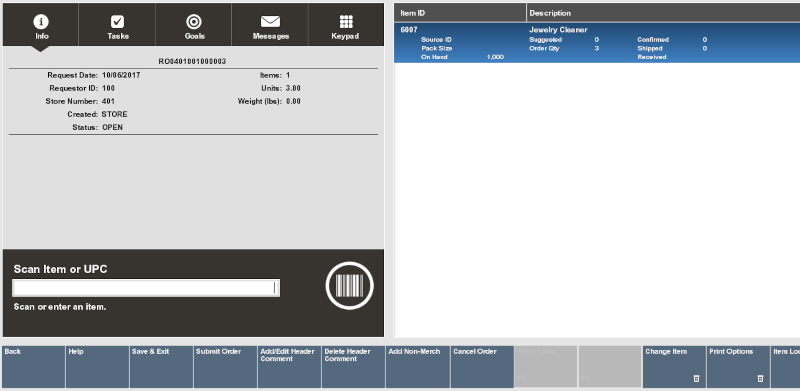This screenshot has width=800, height=391.
Task: Click the Item ID column header
Action: click(x=460, y=13)
